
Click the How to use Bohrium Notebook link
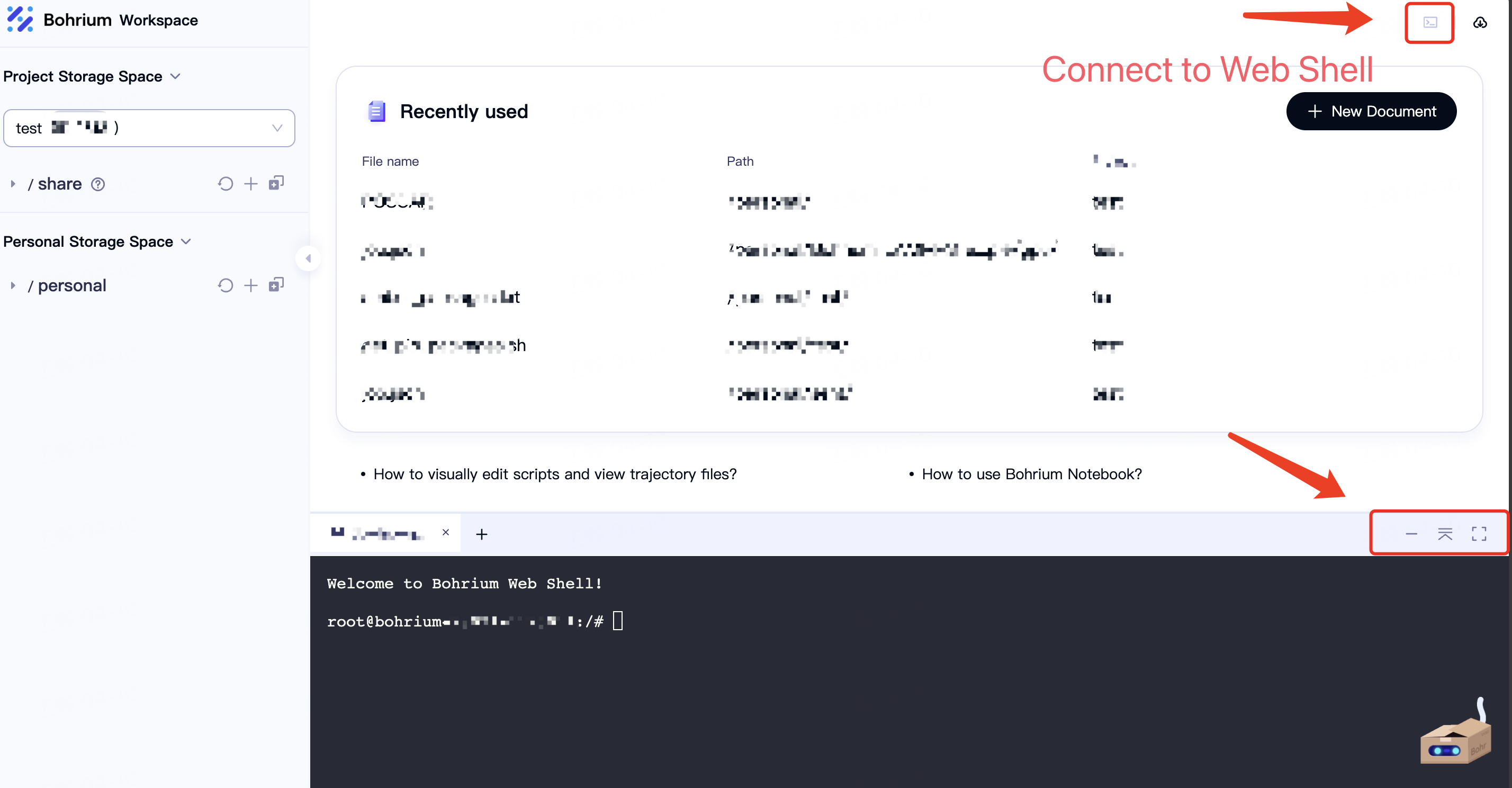tap(1031, 473)
